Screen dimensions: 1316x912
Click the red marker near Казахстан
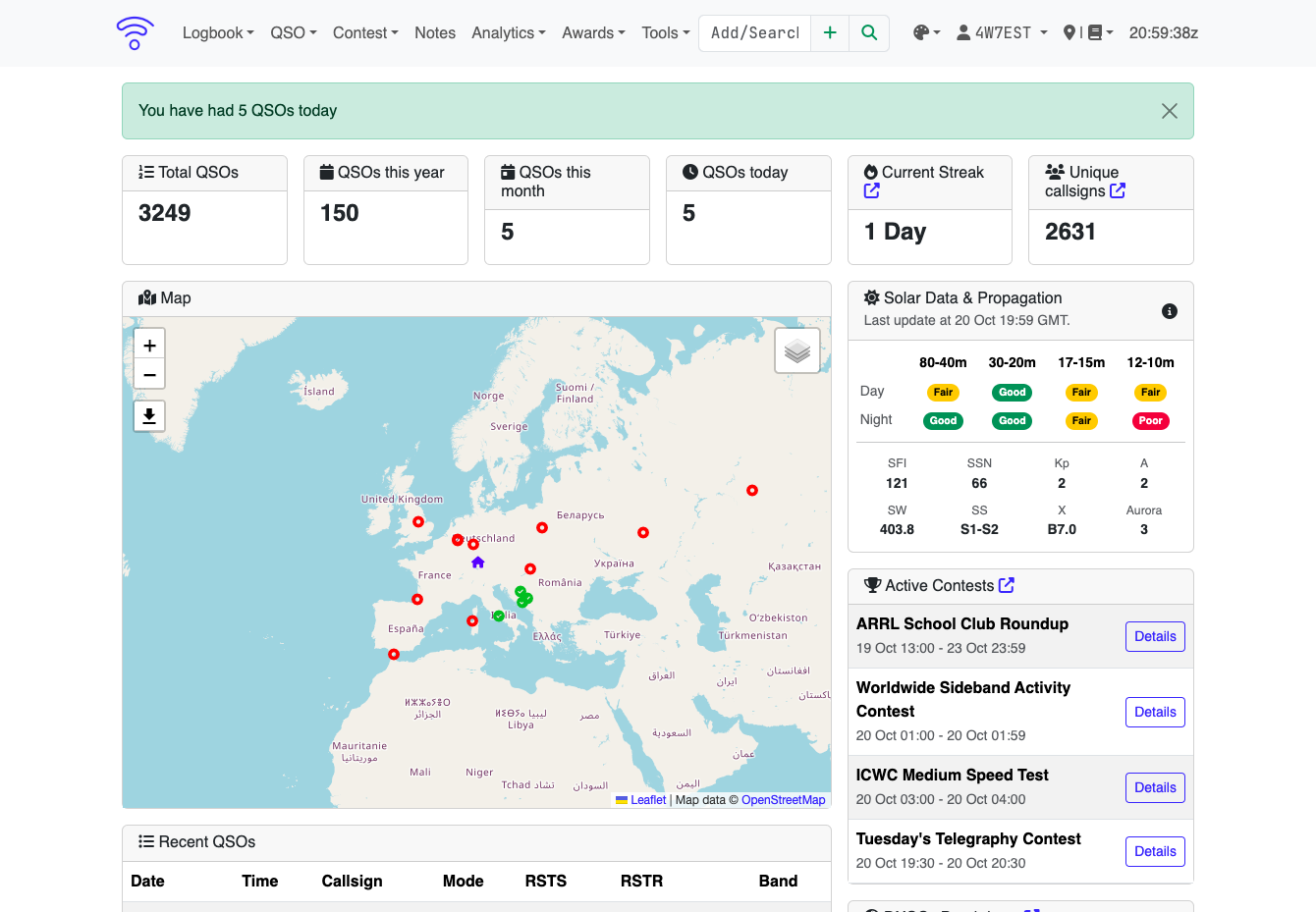coord(752,491)
